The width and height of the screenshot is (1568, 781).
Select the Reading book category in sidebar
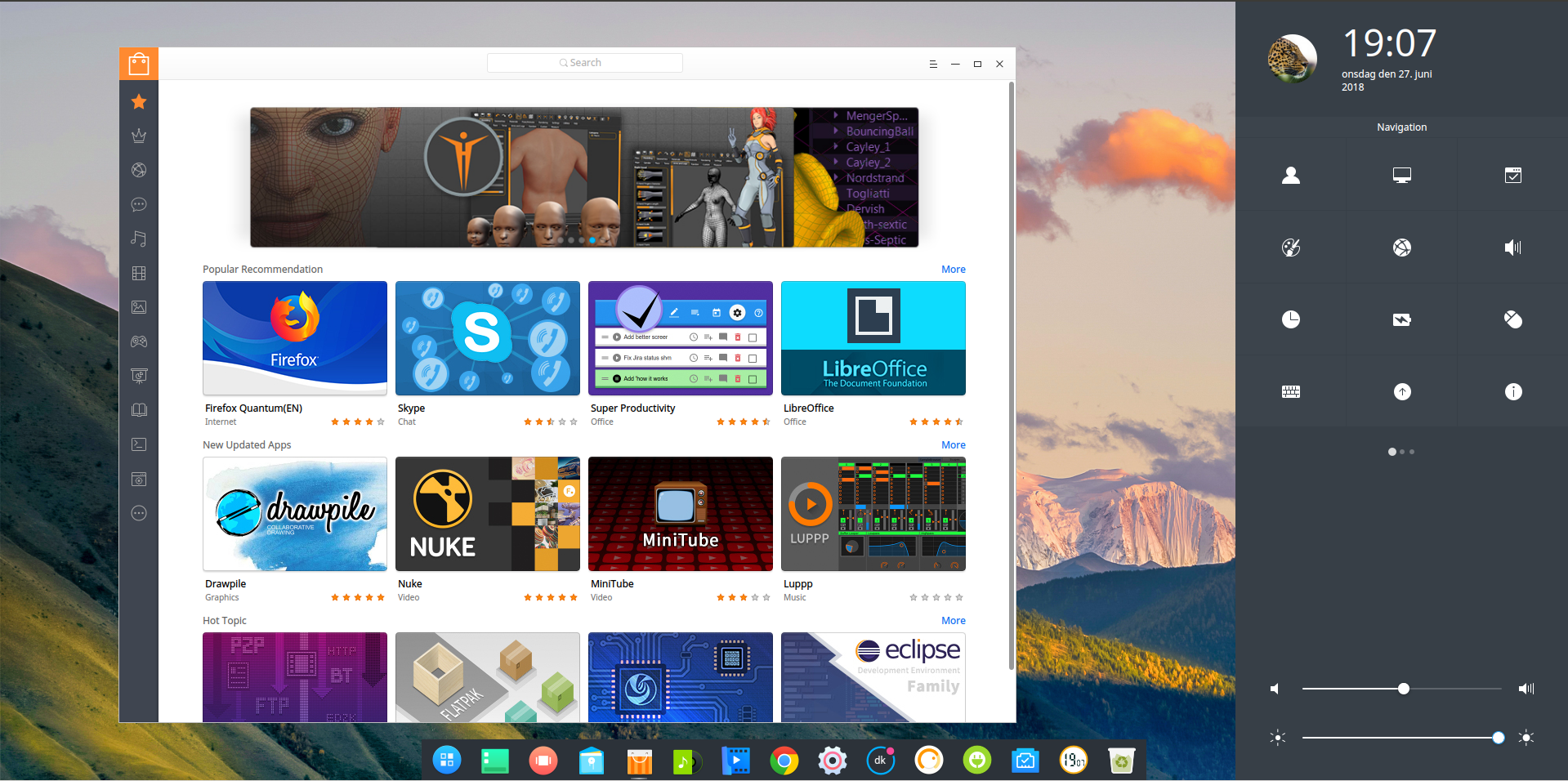139,410
